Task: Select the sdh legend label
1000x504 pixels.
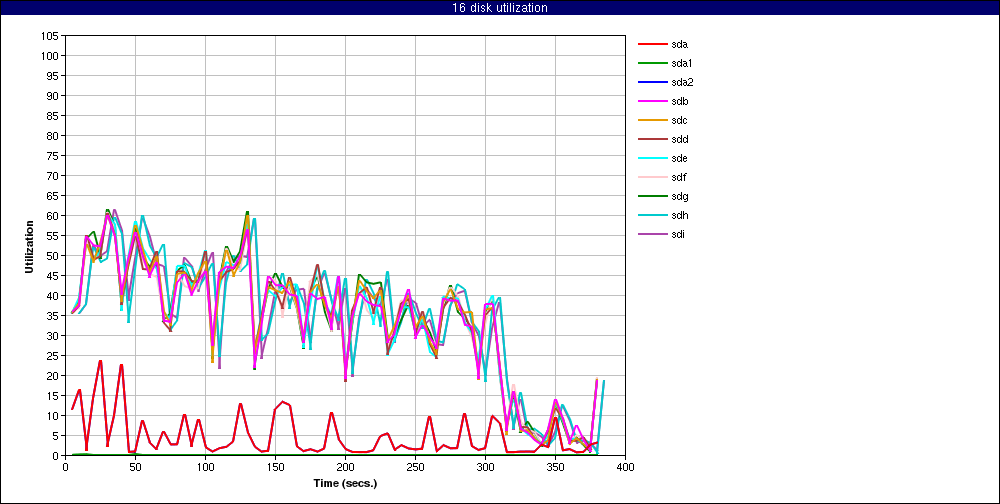Action: (680, 215)
